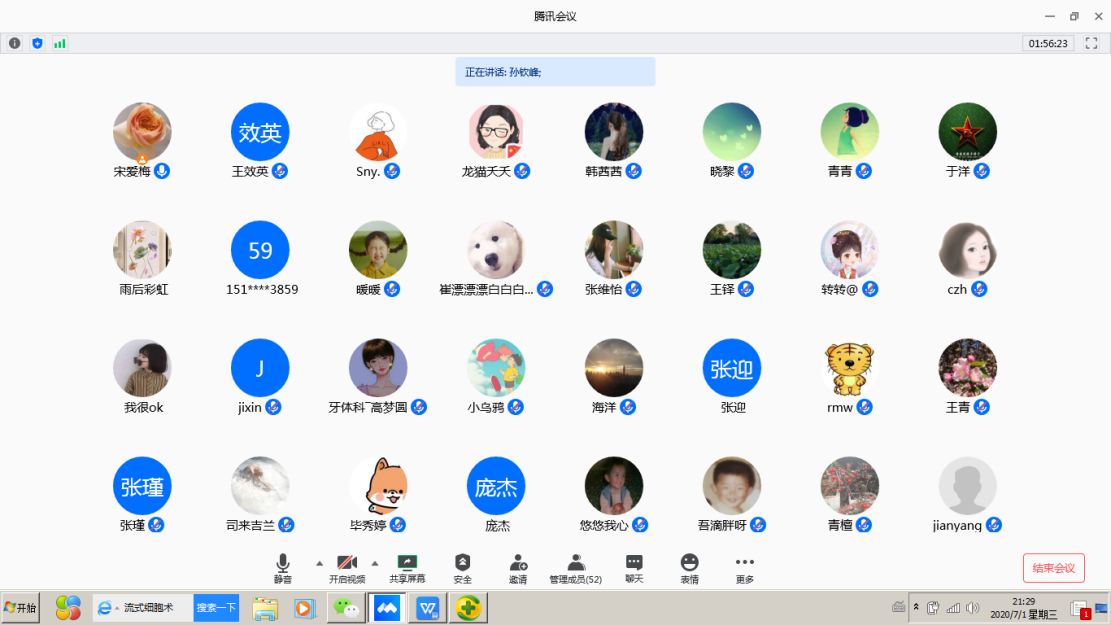Select the blue J avatar of jixin
1111x625 pixels.
click(260, 368)
